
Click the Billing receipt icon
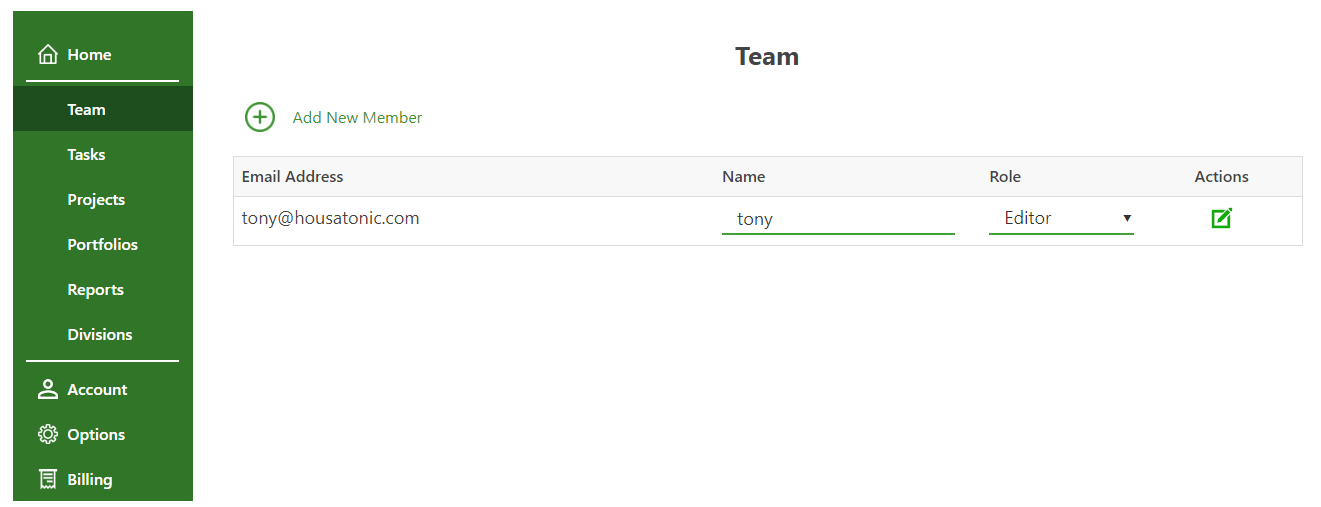(47, 480)
